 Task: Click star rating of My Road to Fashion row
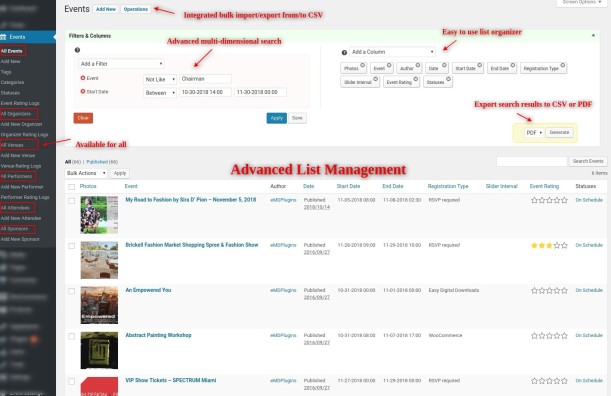549,200
